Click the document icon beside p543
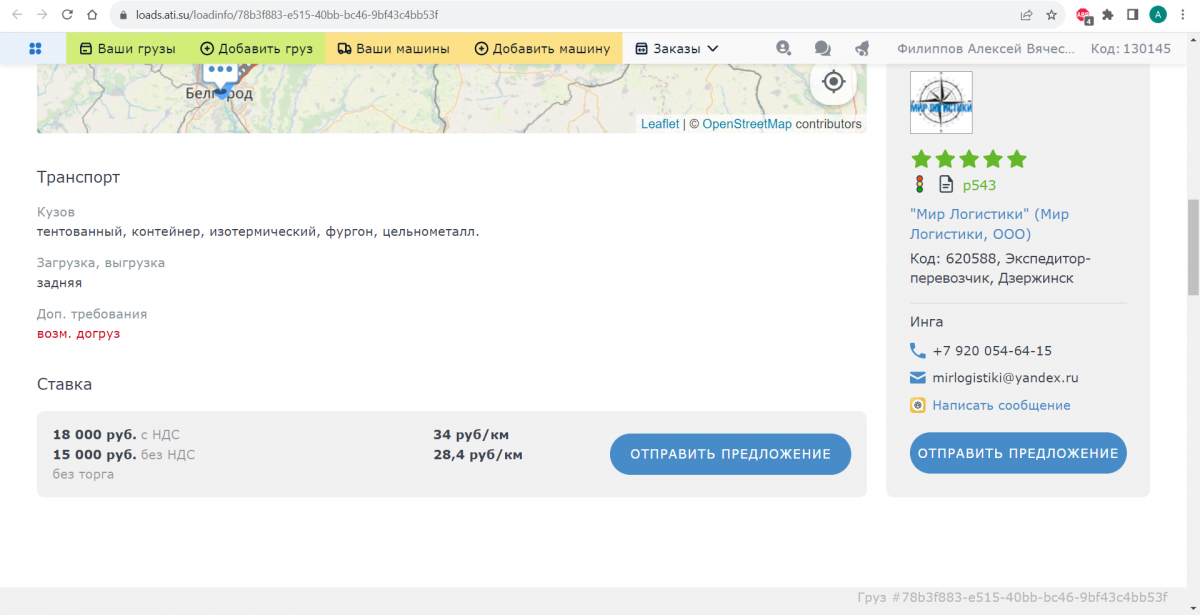This screenshot has width=1200, height=615. coord(946,184)
